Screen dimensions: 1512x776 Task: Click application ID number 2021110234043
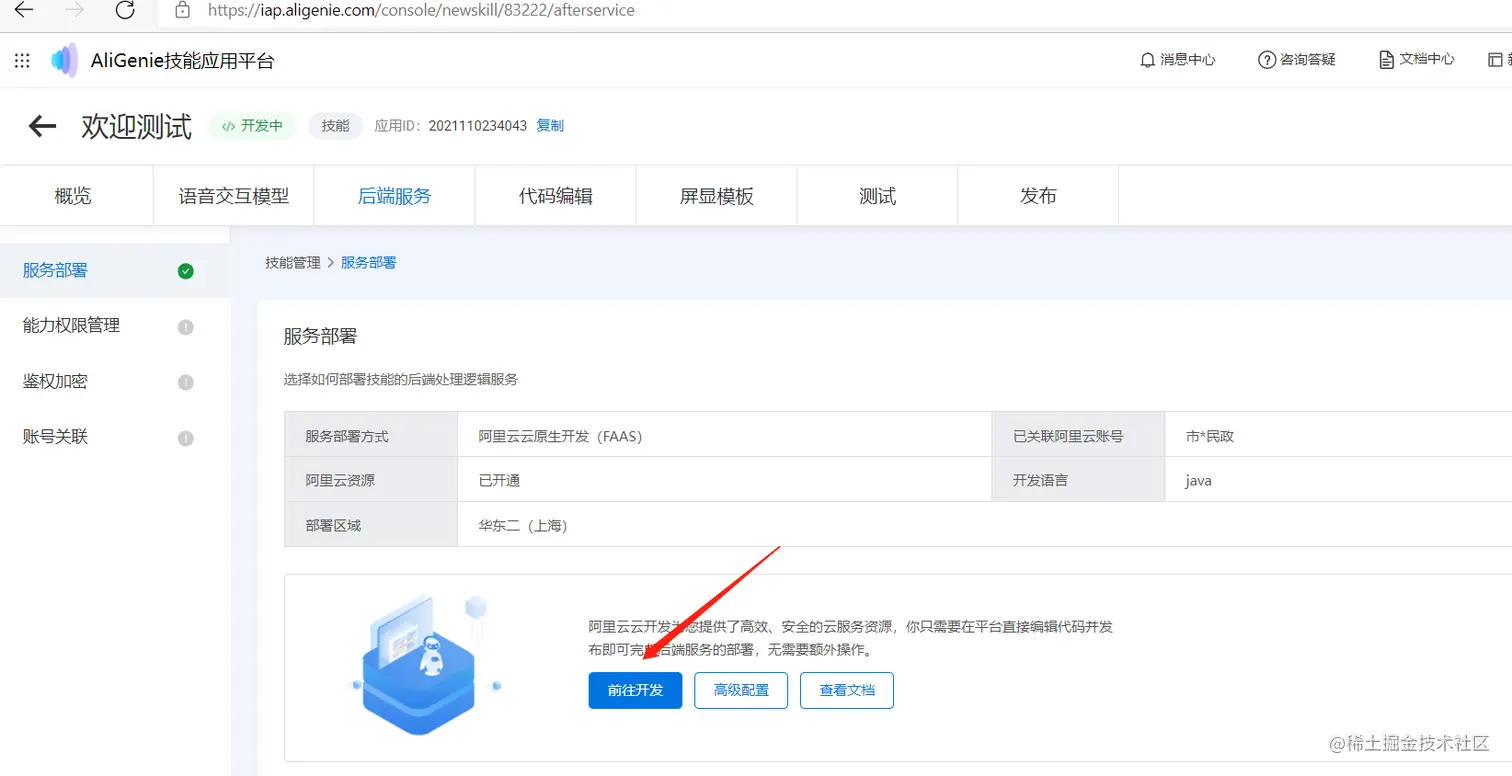[478, 126]
